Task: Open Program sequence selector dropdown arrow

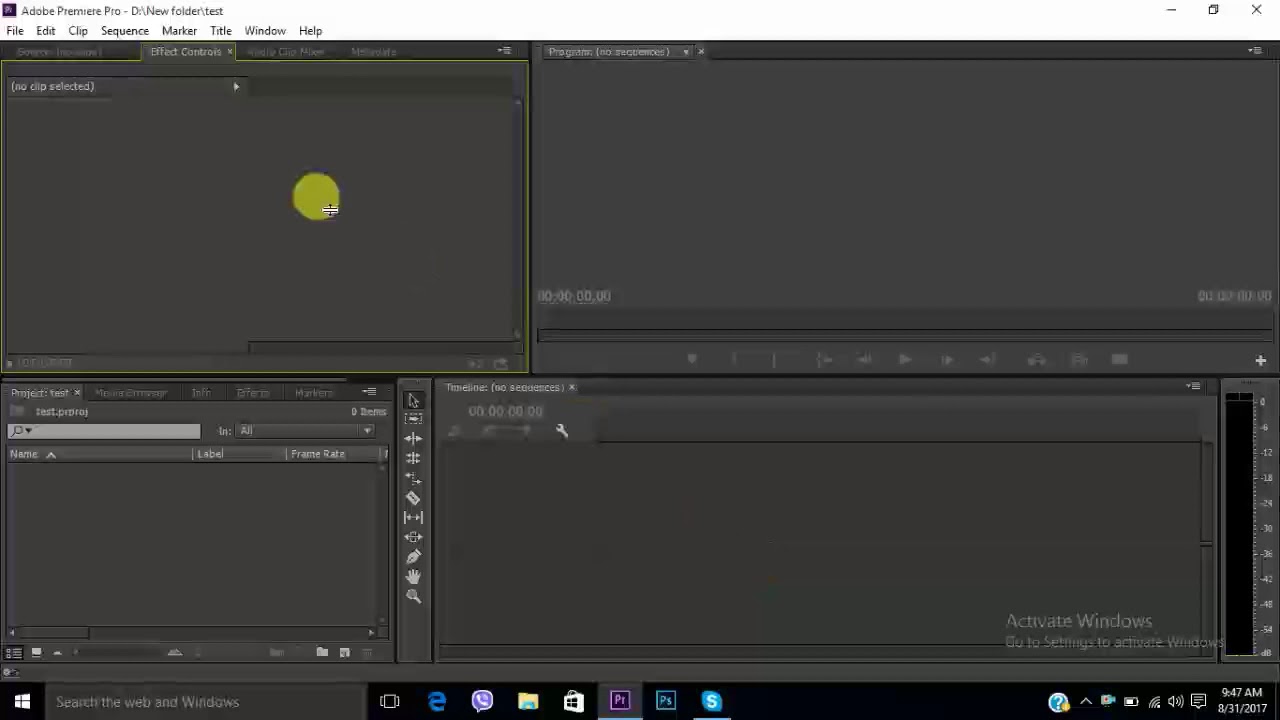Action: [686, 52]
